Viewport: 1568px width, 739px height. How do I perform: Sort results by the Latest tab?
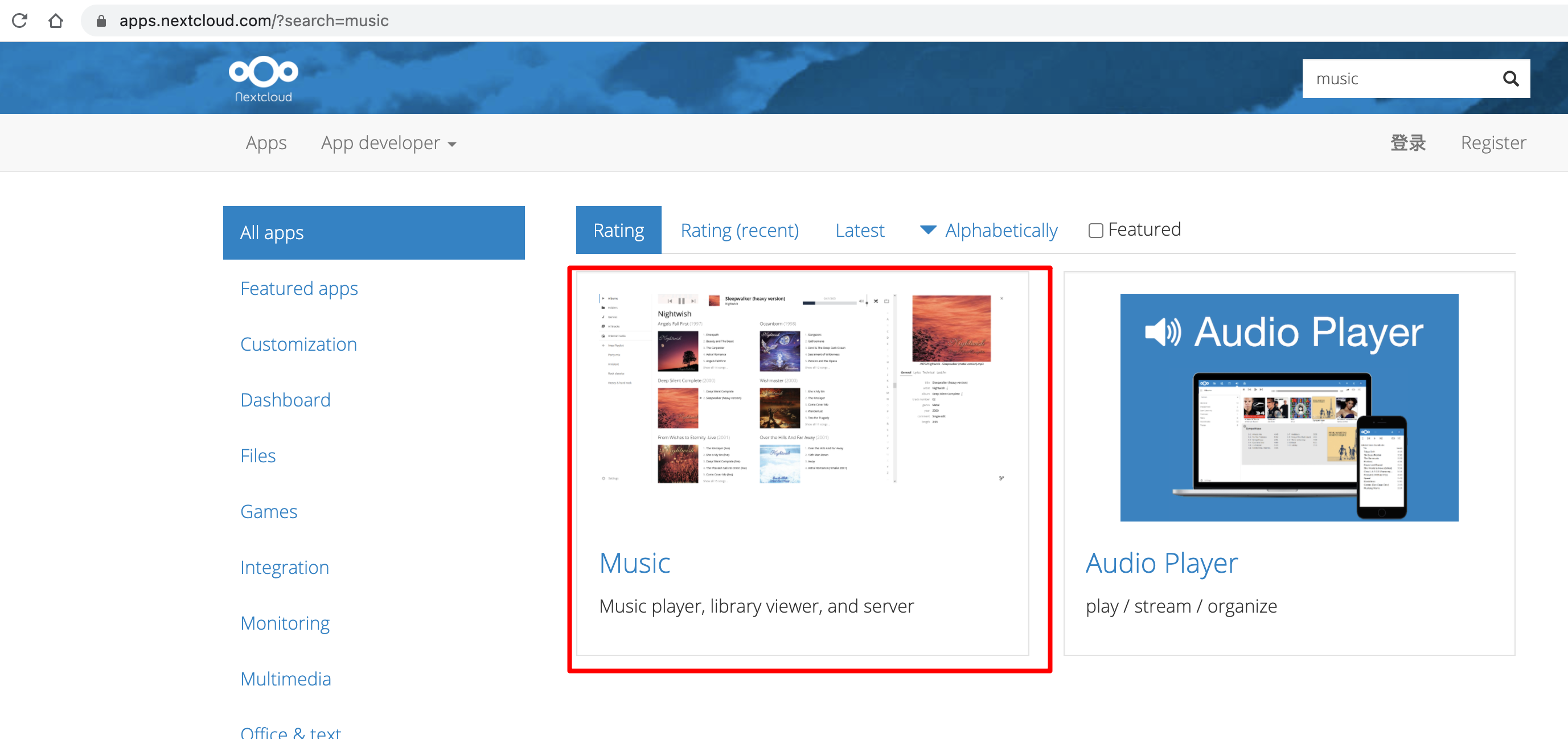point(860,230)
